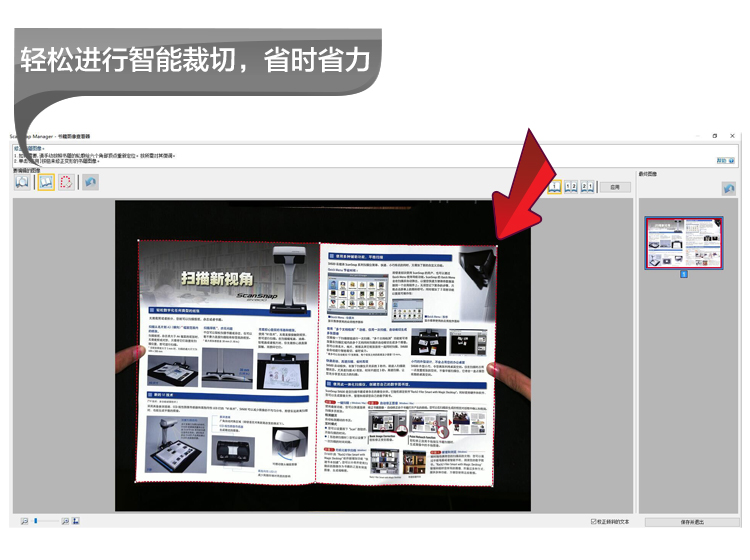The height and width of the screenshot is (560, 750).
Task: Choose the 2-1 page split order icon
Action: (588, 186)
